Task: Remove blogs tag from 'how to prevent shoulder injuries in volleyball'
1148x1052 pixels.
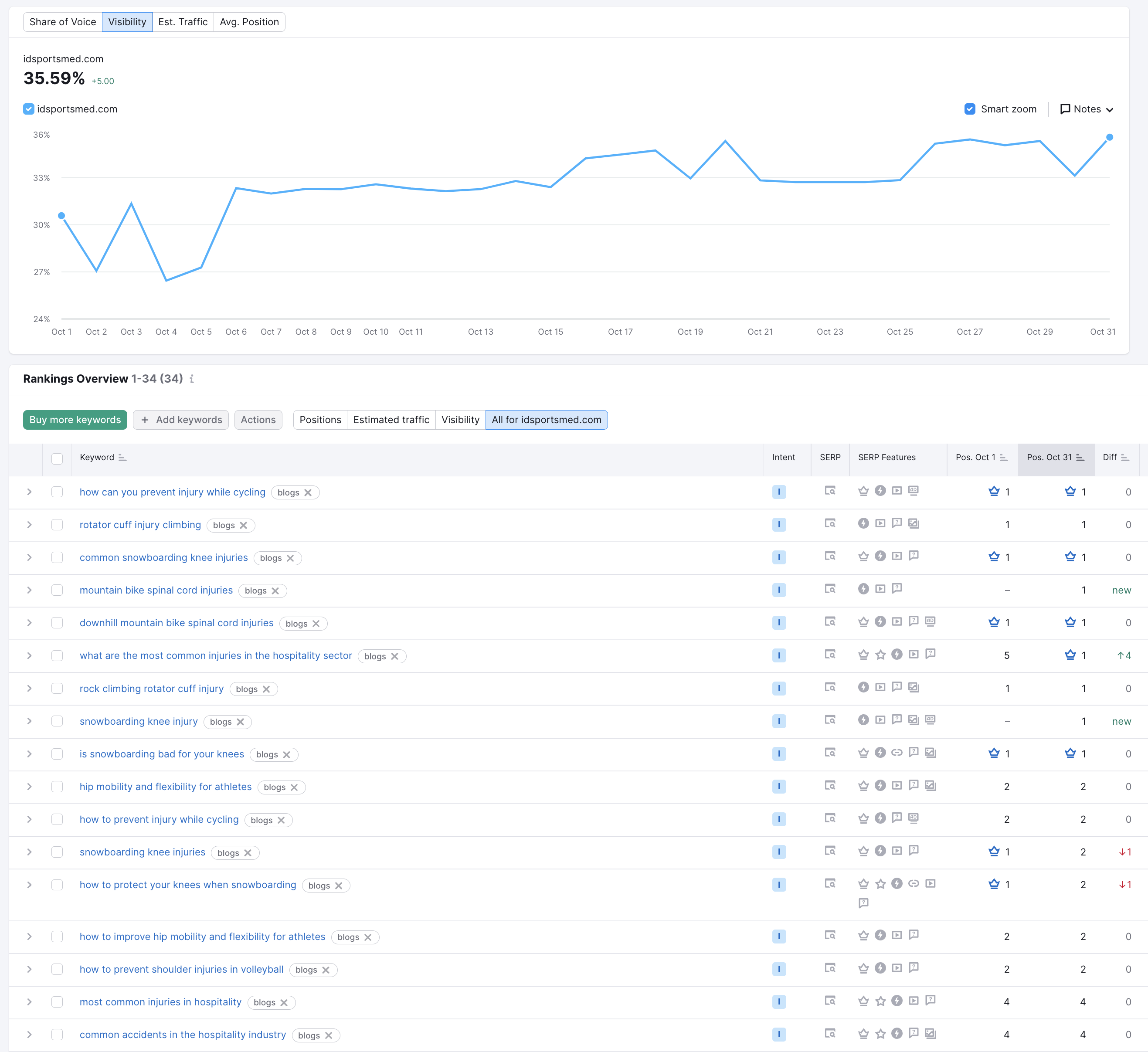Action: tap(326, 970)
